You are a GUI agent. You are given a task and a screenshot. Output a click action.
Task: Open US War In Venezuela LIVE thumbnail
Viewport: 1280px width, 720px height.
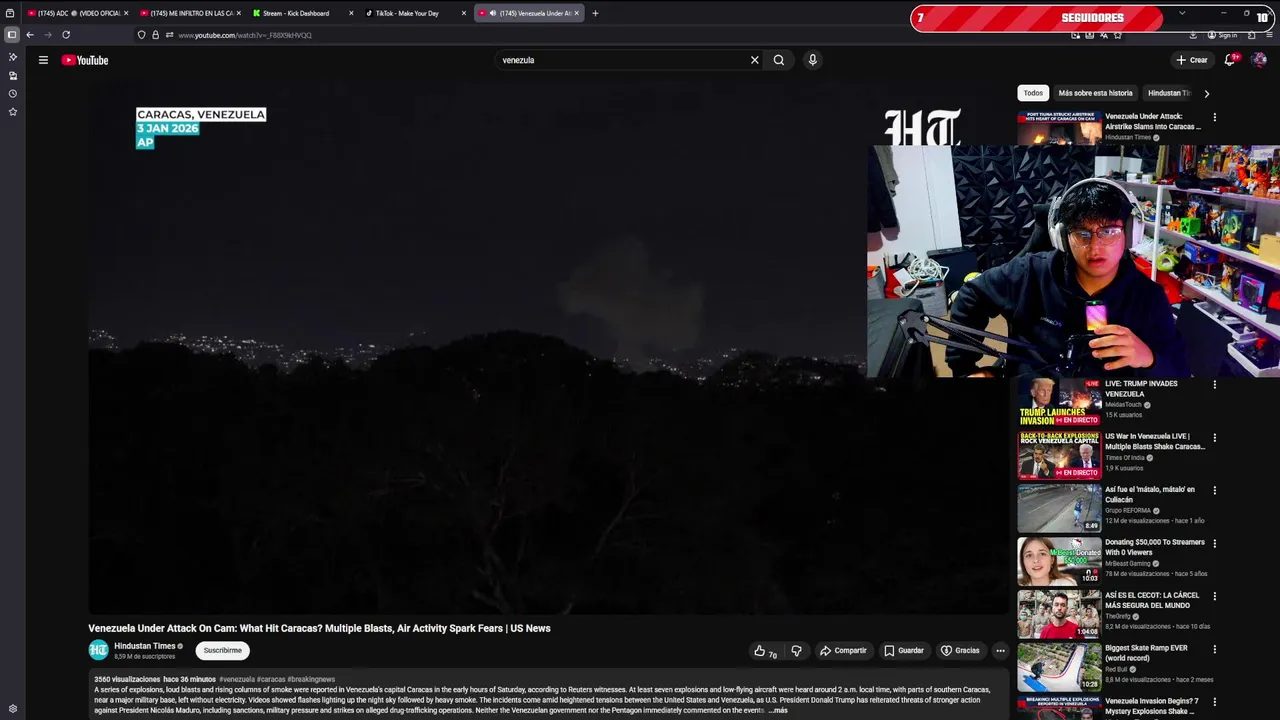1059,455
